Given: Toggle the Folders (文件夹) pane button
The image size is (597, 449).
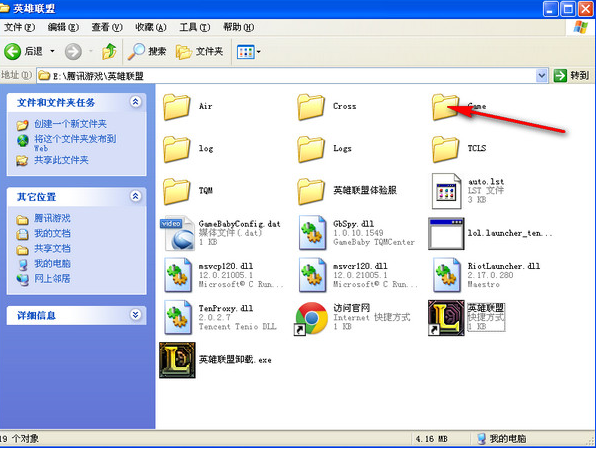Looking at the screenshot, I should pos(200,51).
